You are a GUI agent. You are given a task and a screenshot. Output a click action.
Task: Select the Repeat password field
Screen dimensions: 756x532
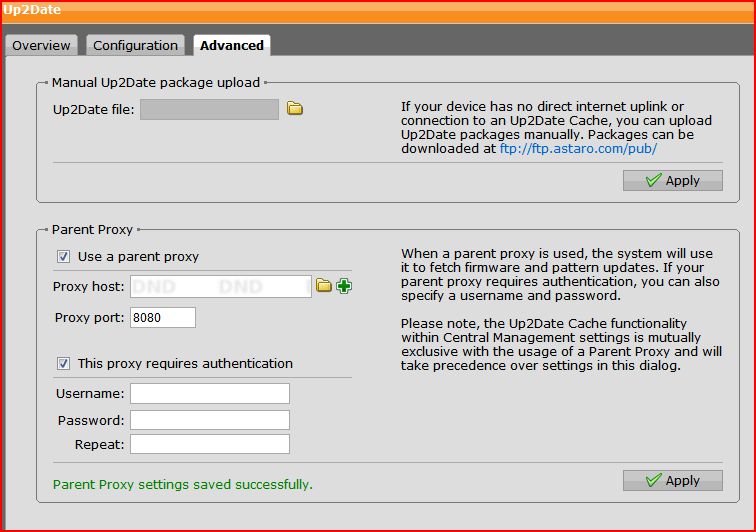pos(209,444)
